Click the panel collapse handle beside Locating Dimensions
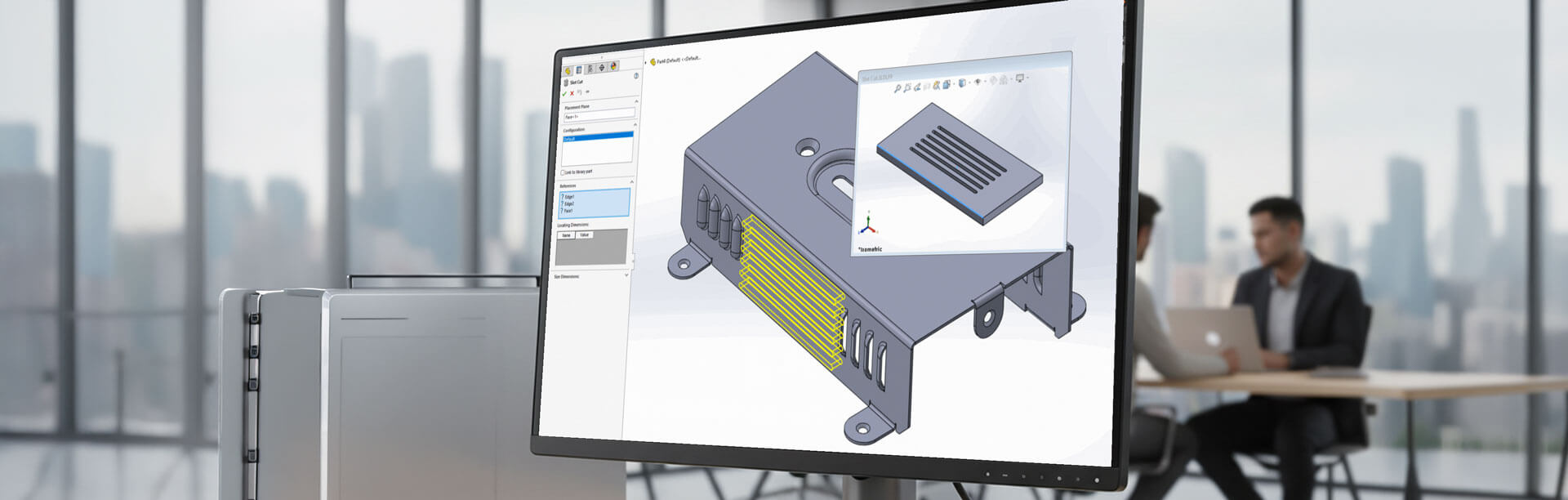This screenshot has height=500, width=1568. point(633,260)
